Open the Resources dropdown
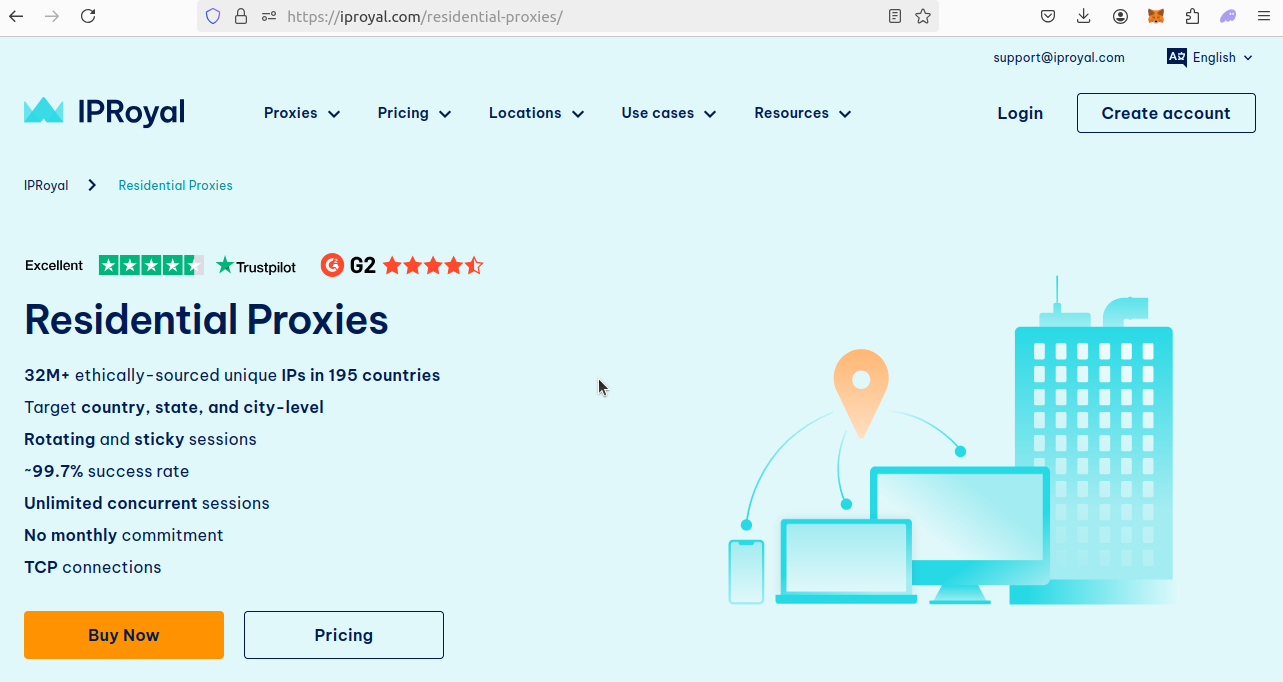The height and width of the screenshot is (682, 1283). coord(803,113)
